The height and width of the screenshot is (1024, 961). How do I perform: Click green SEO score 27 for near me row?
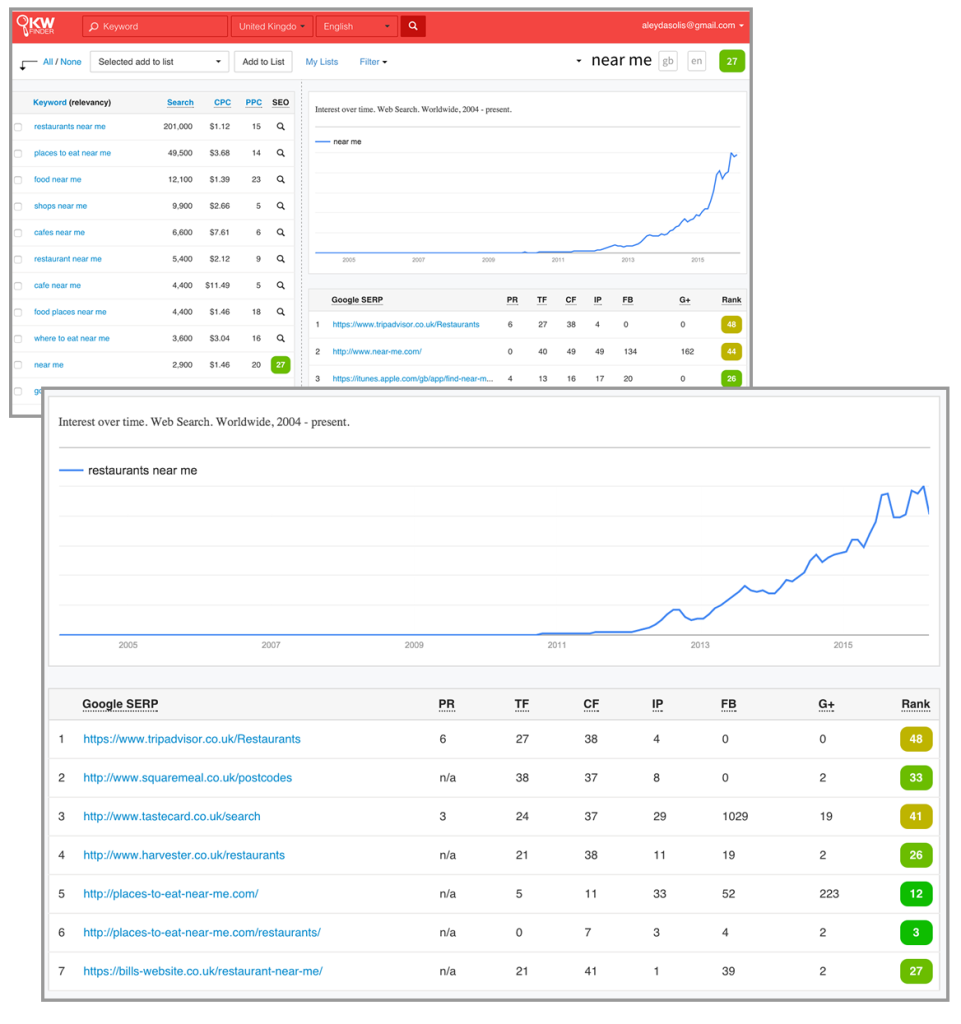[x=281, y=365]
